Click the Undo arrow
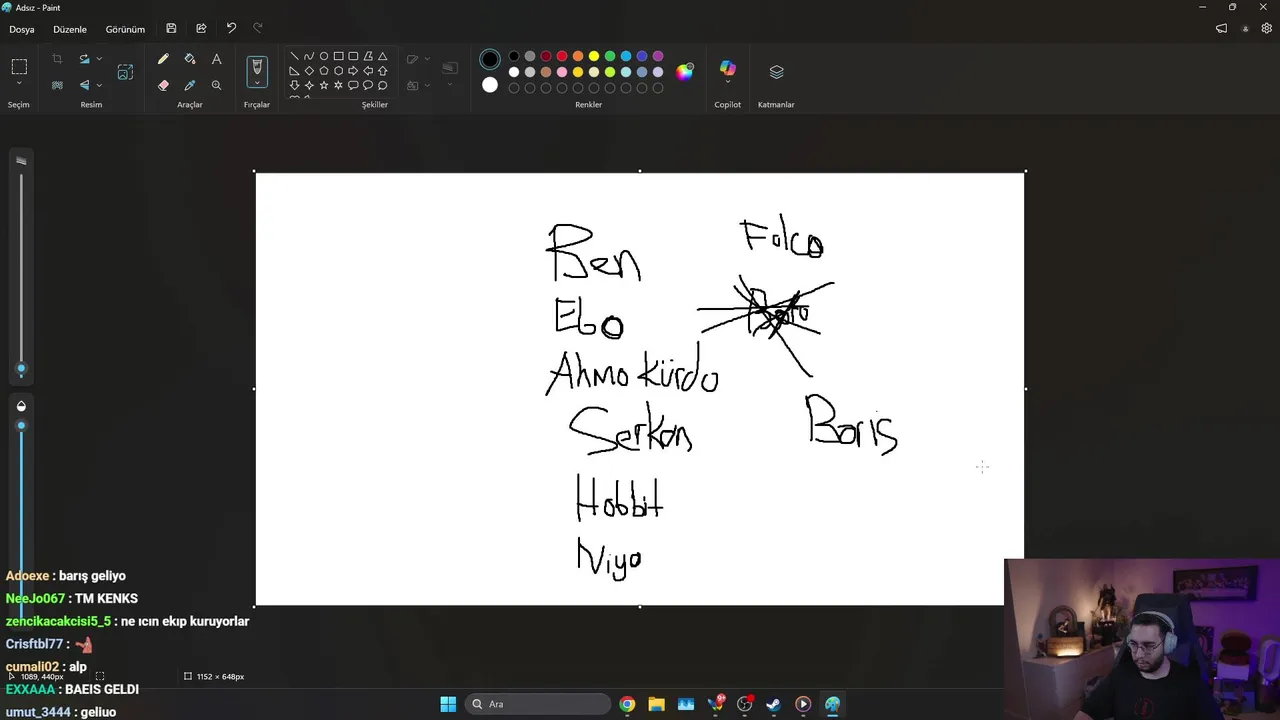Screen dimensions: 1280x720 pos(231,28)
